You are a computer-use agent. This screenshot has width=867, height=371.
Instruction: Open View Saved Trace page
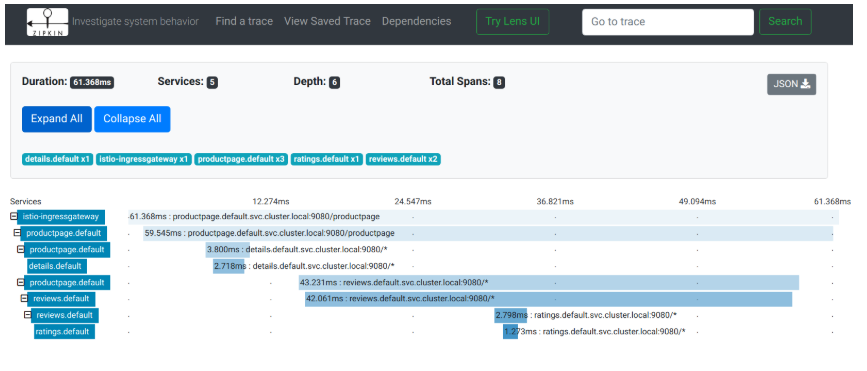327,22
